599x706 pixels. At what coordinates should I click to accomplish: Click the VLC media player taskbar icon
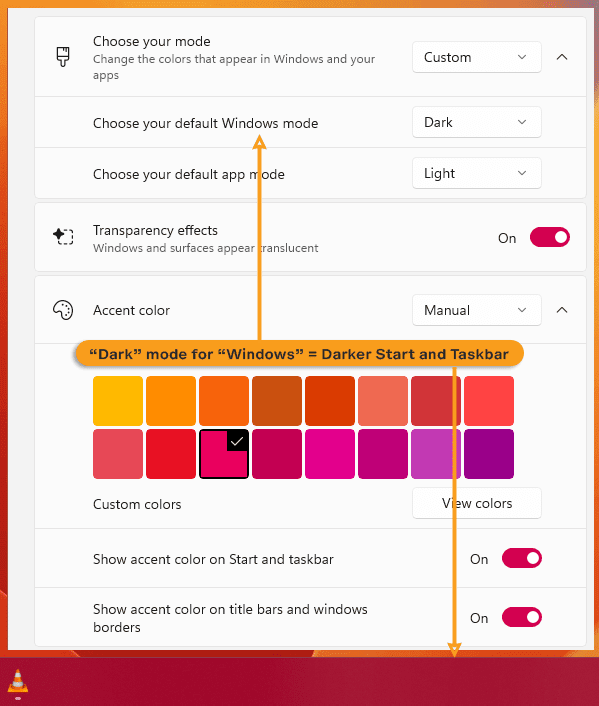pyautogui.click(x=18, y=681)
